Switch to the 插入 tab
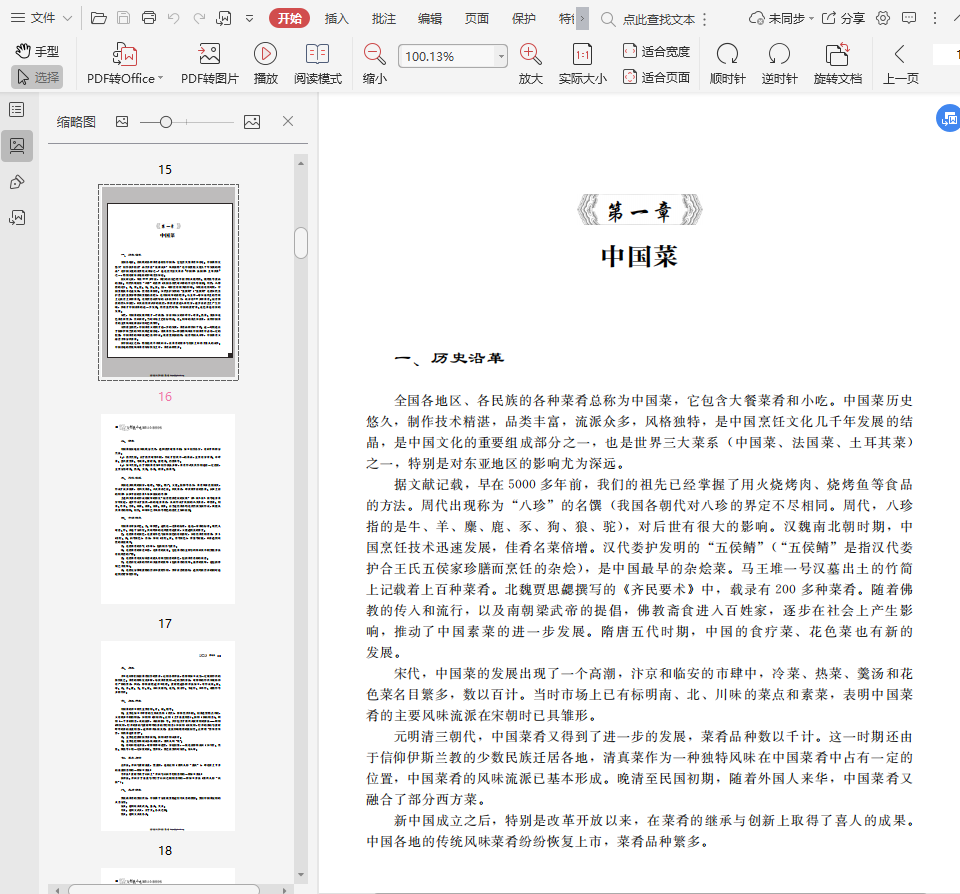The height and width of the screenshot is (894, 960). pos(336,19)
